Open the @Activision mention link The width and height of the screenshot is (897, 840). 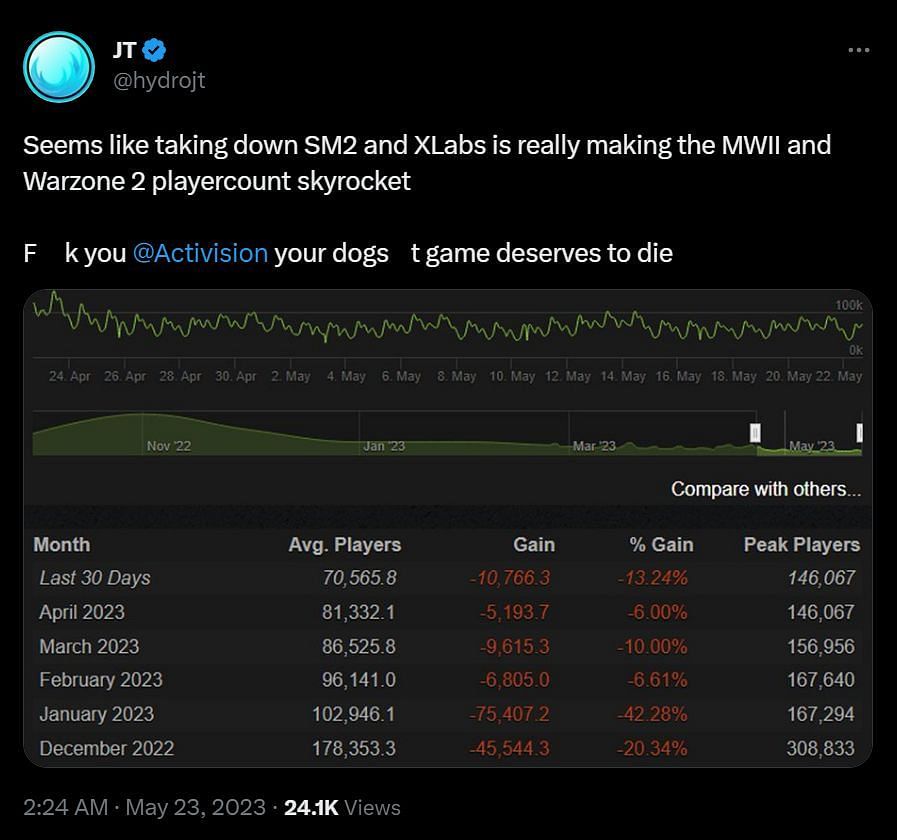tap(200, 253)
